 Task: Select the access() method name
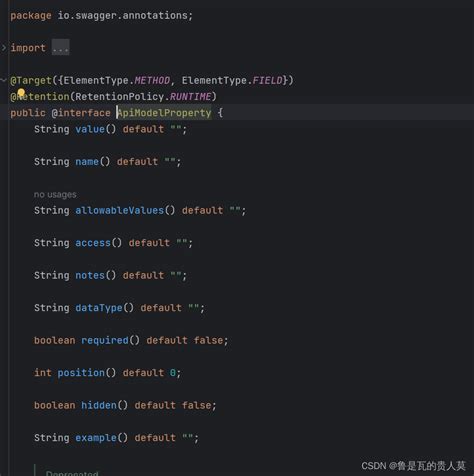coord(93,243)
